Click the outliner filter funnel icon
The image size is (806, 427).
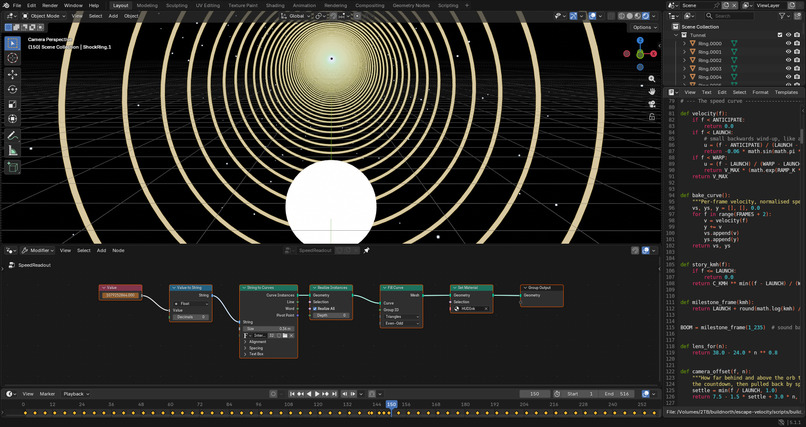[782, 16]
